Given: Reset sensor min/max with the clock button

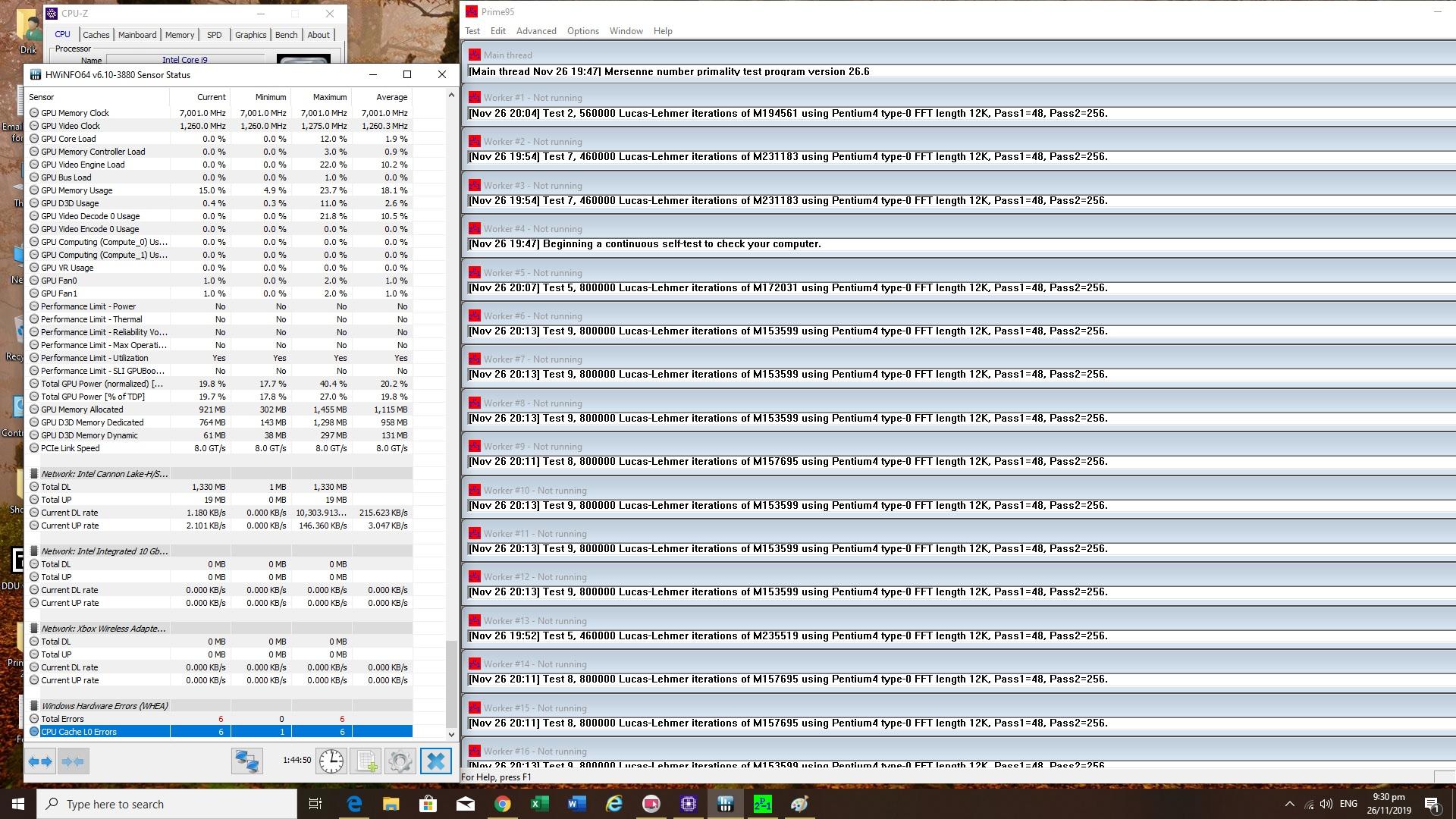Looking at the screenshot, I should [331, 761].
